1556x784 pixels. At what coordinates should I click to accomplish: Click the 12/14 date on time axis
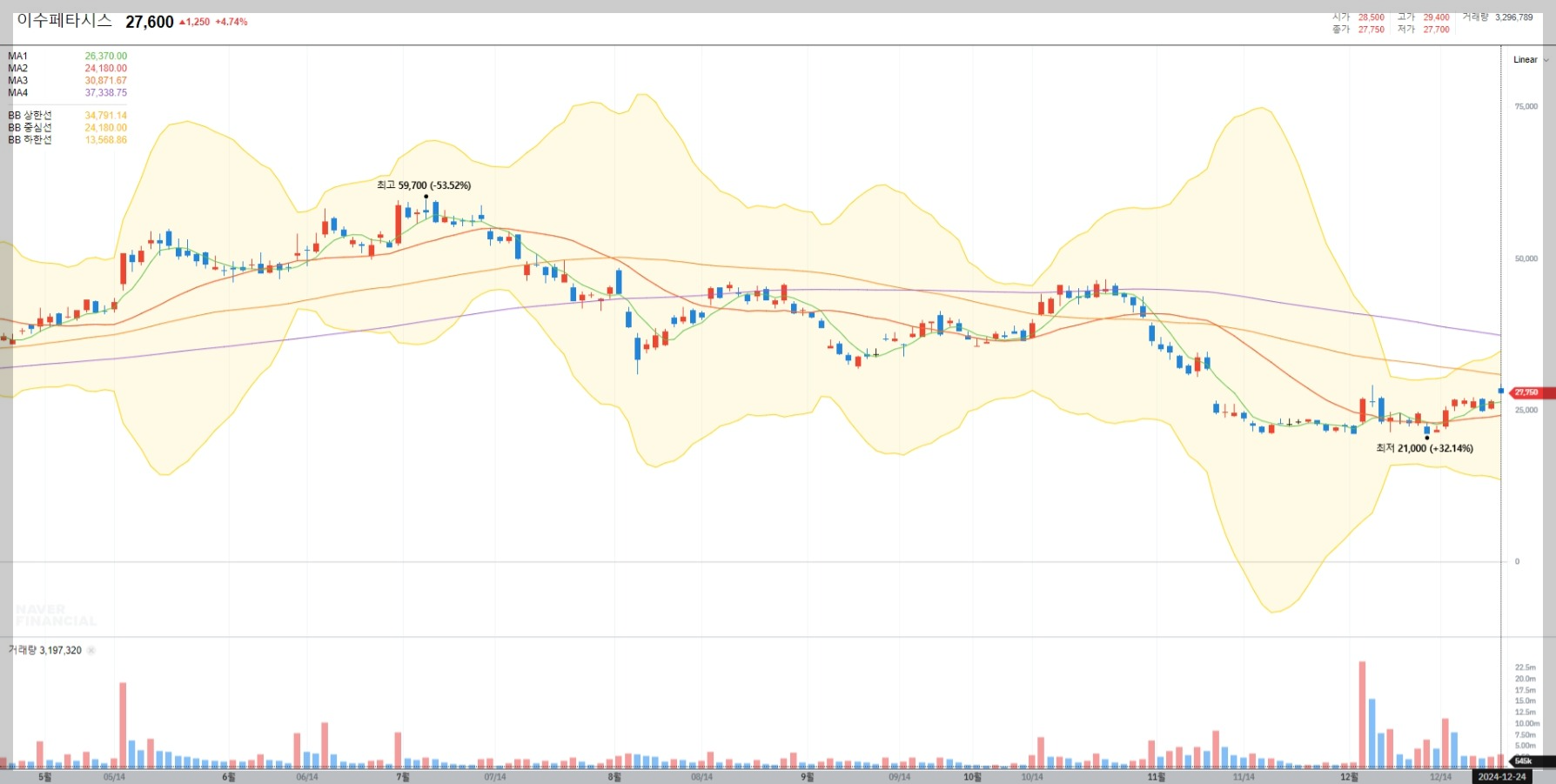tap(1441, 777)
